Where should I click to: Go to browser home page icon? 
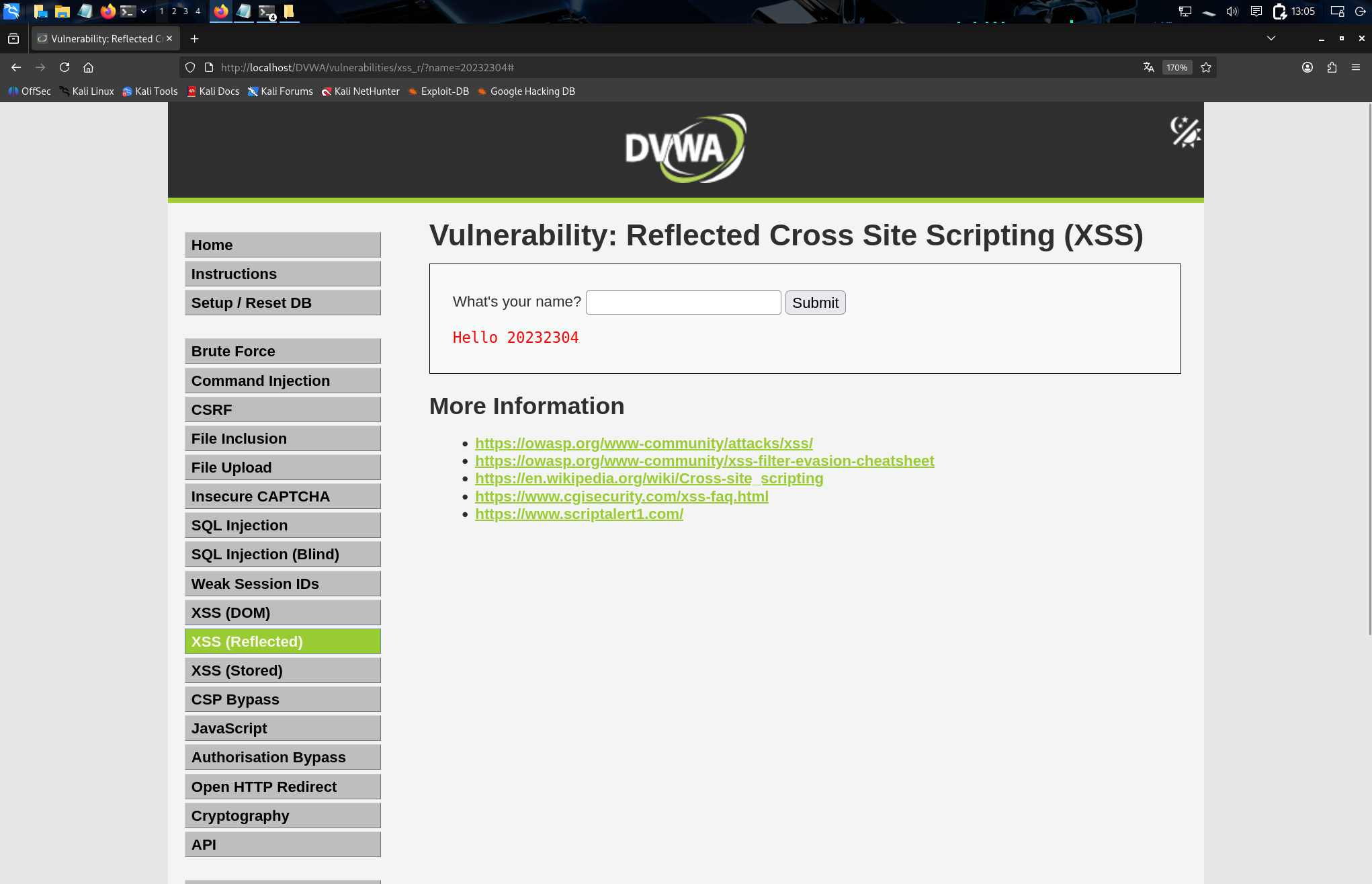coord(88,67)
